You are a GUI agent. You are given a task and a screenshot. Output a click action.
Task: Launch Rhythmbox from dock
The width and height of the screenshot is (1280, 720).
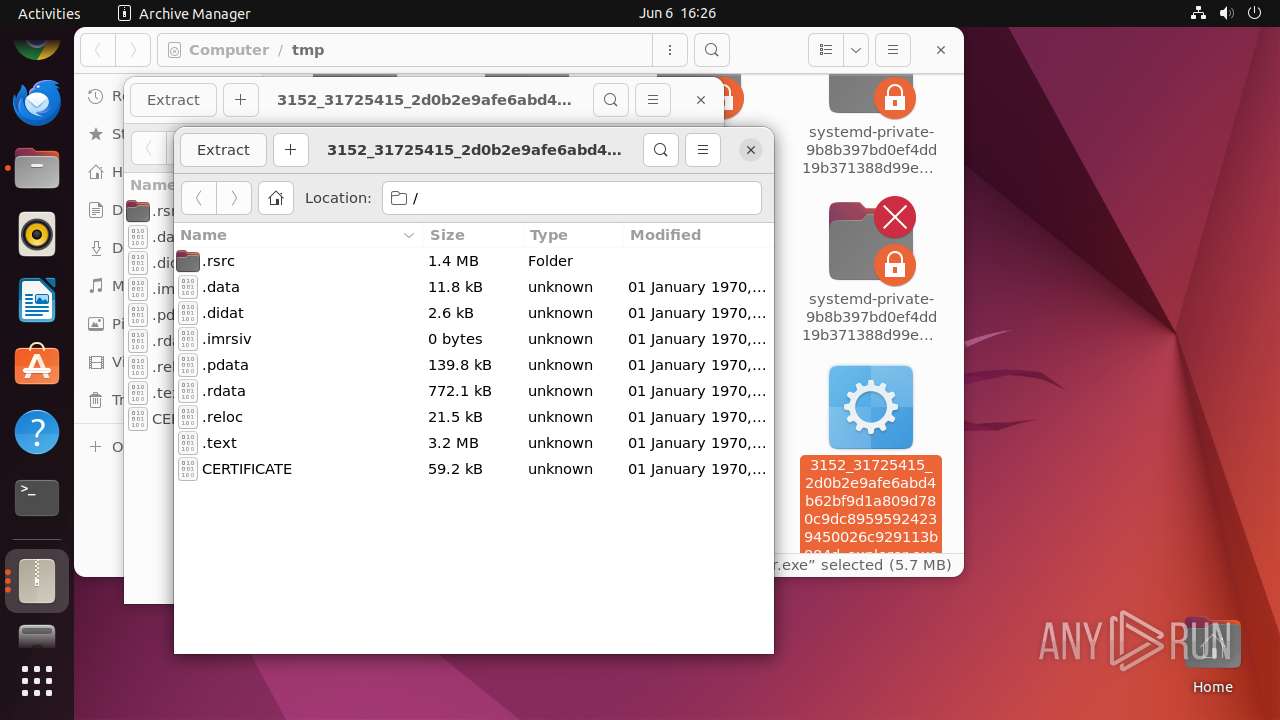(x=37, y=235)
